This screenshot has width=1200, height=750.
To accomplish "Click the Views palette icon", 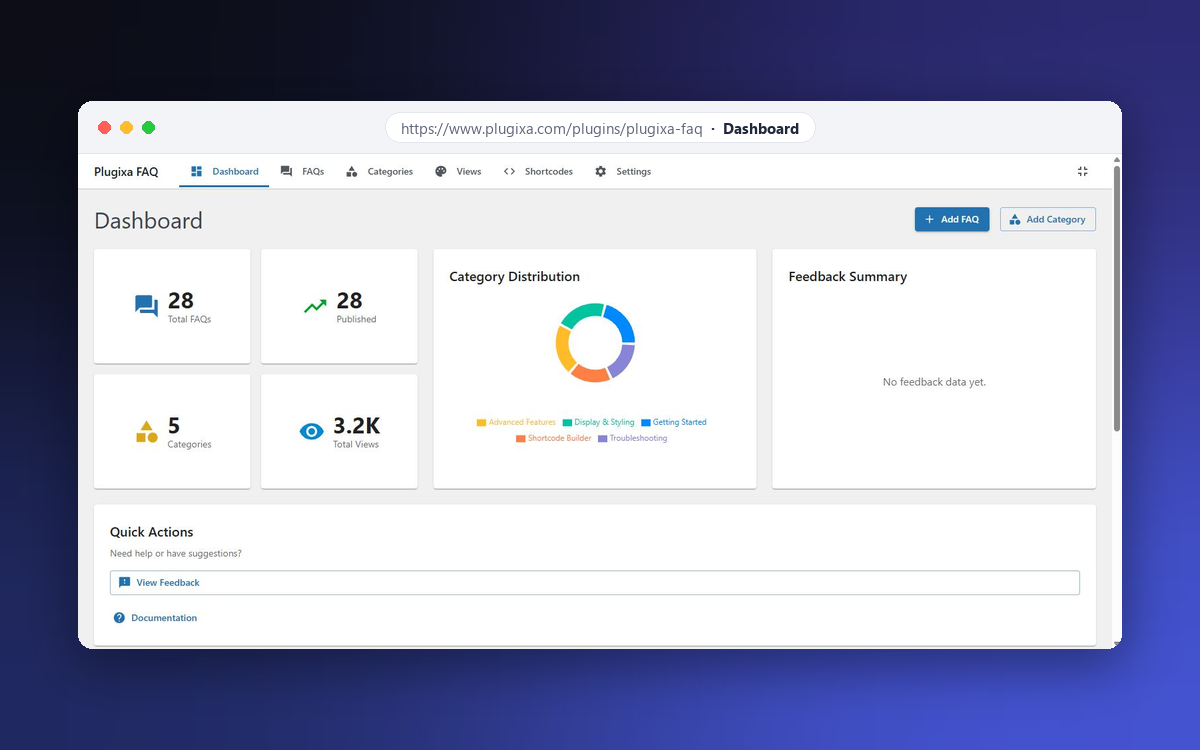I will [441, 171].
